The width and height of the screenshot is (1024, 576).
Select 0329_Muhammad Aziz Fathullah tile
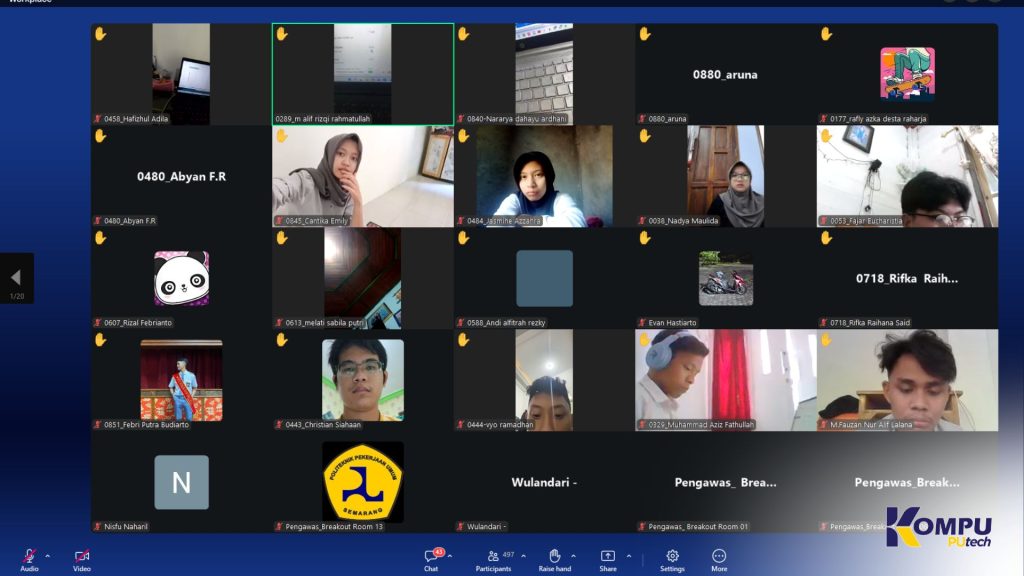726,380
